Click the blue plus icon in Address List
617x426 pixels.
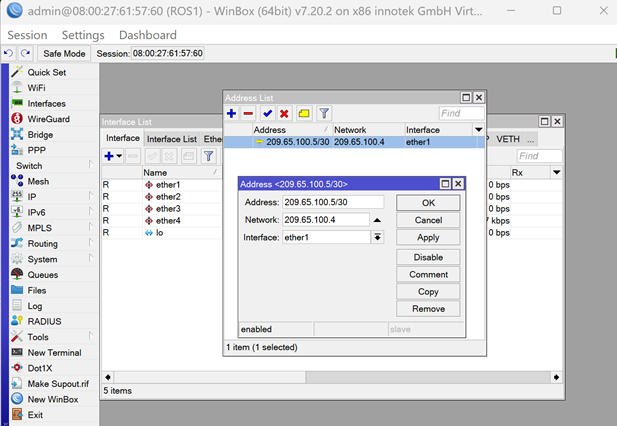[x=232, y=114]
